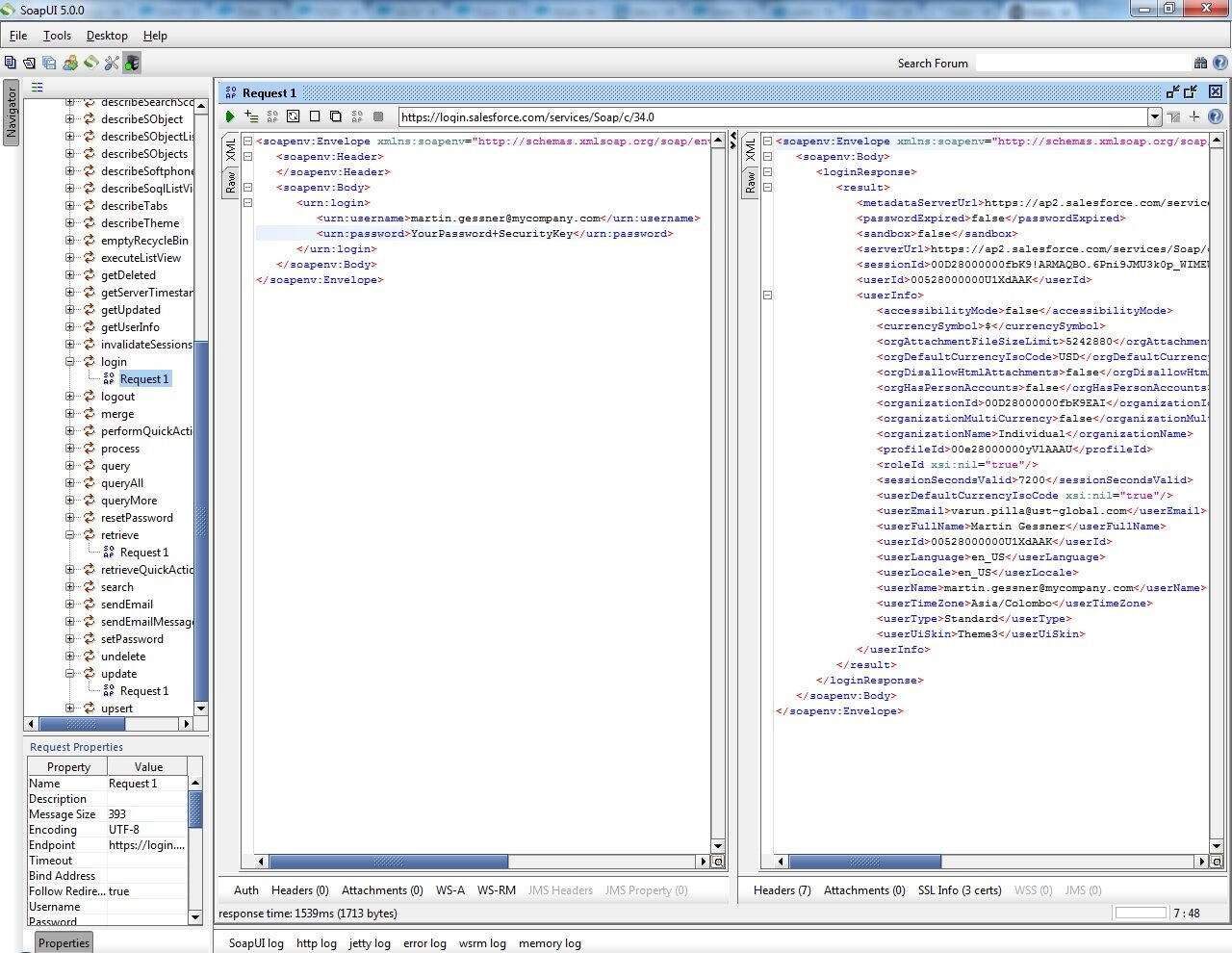Viewport: 1232px width, 953px height.
Task: Fold the userInfo element in response XML
Action: click(x=768, y=296)
